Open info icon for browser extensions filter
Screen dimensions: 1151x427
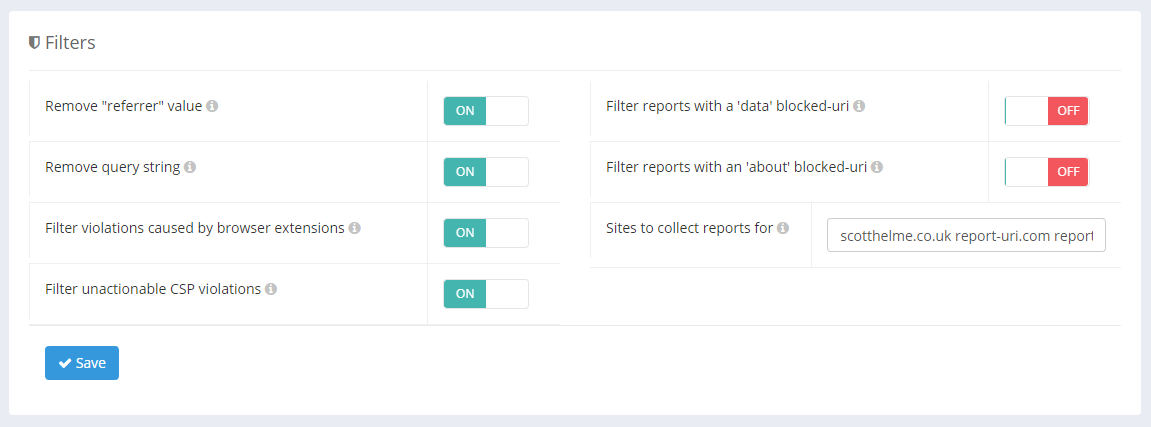(355, 228)
